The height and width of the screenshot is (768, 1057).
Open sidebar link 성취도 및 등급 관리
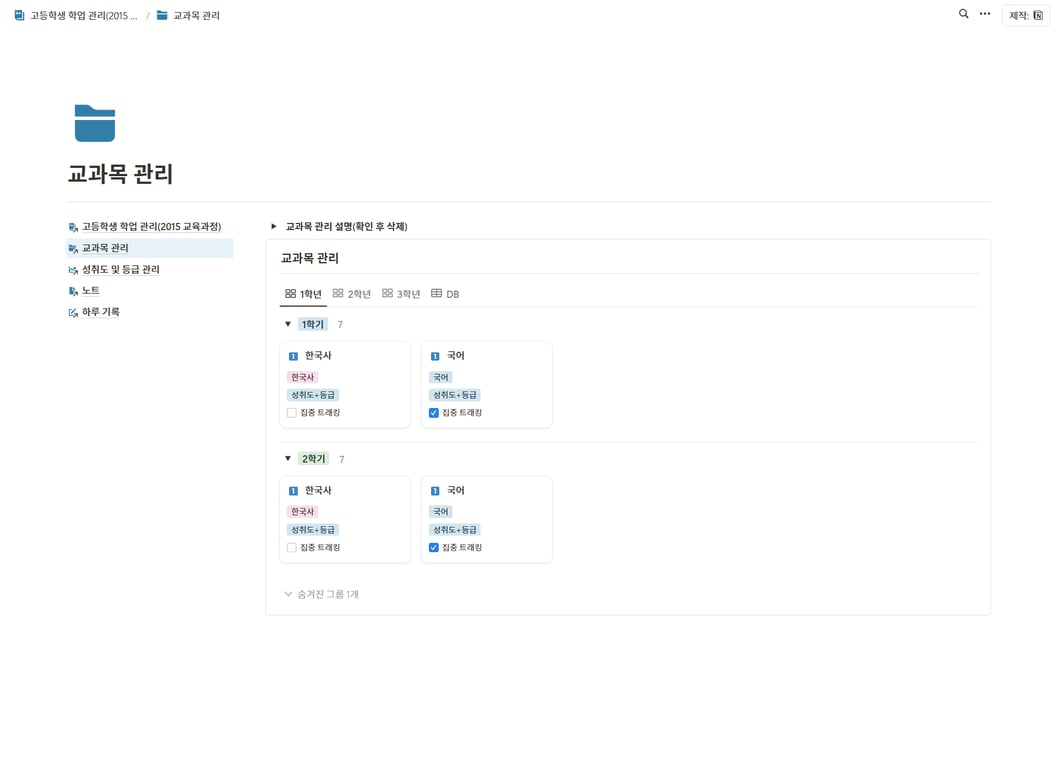tap(121, 270)
